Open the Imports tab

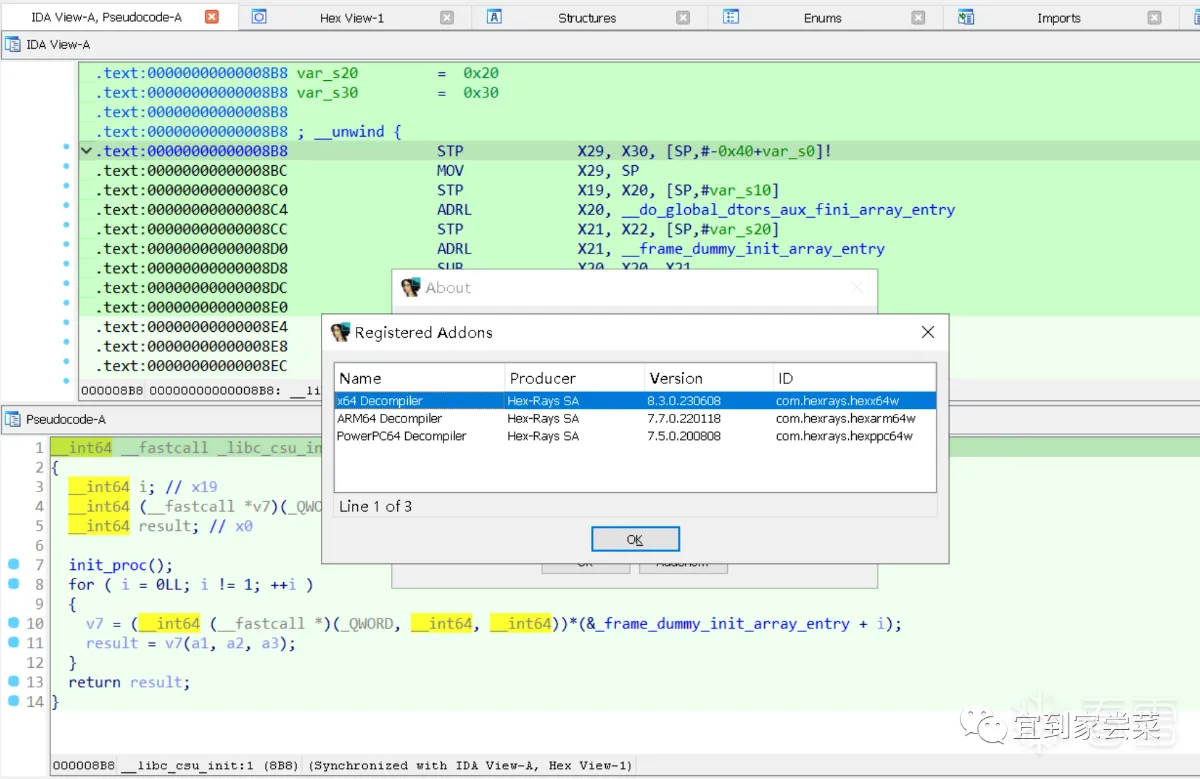click(1058, 18)
